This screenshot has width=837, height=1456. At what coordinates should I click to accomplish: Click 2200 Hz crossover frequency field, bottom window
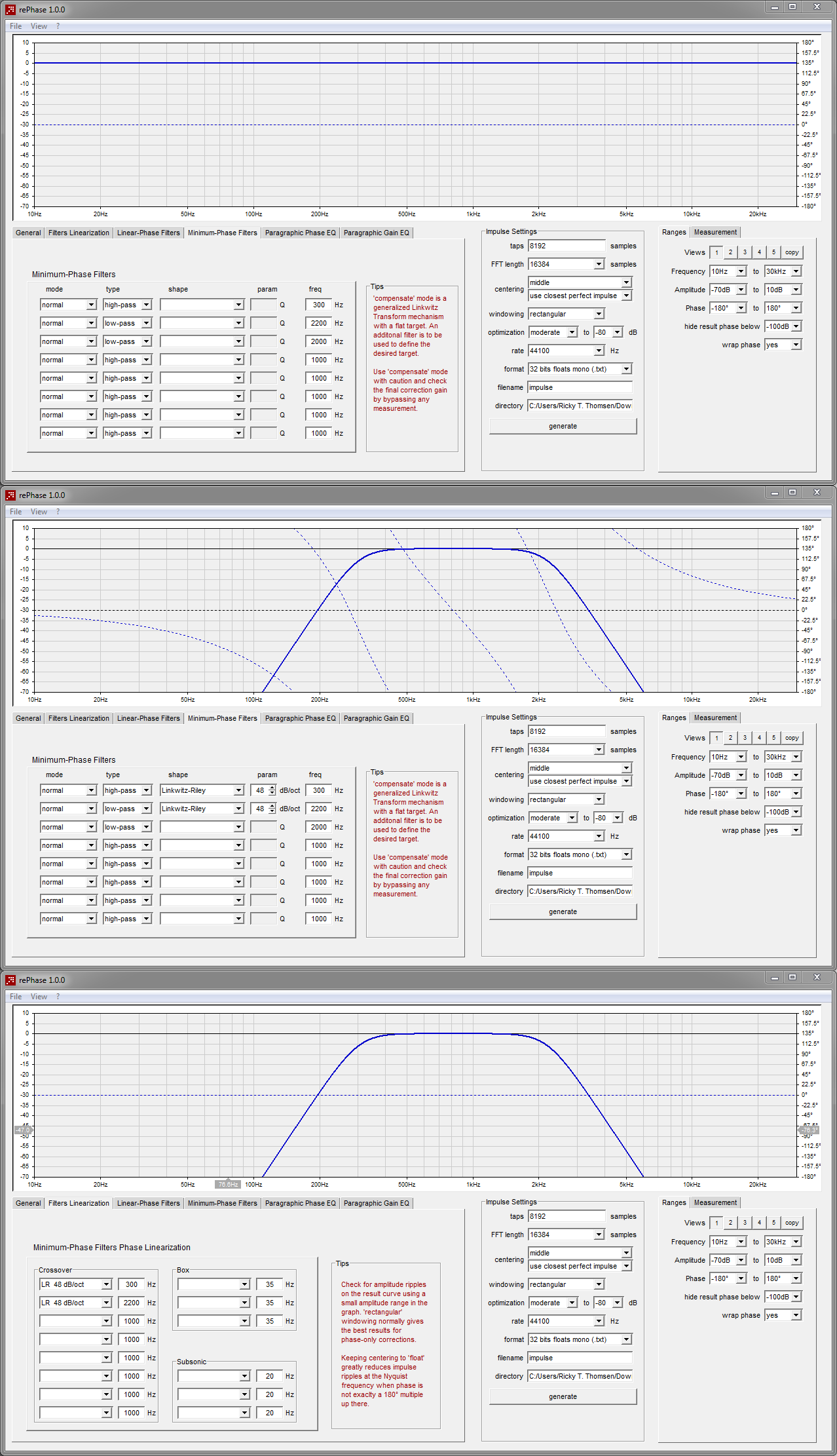click(x=131, y=1303)
